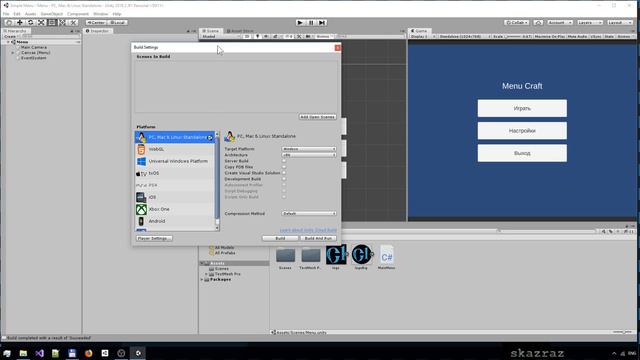Open the cloud services icon button

[x=538, y=22]
